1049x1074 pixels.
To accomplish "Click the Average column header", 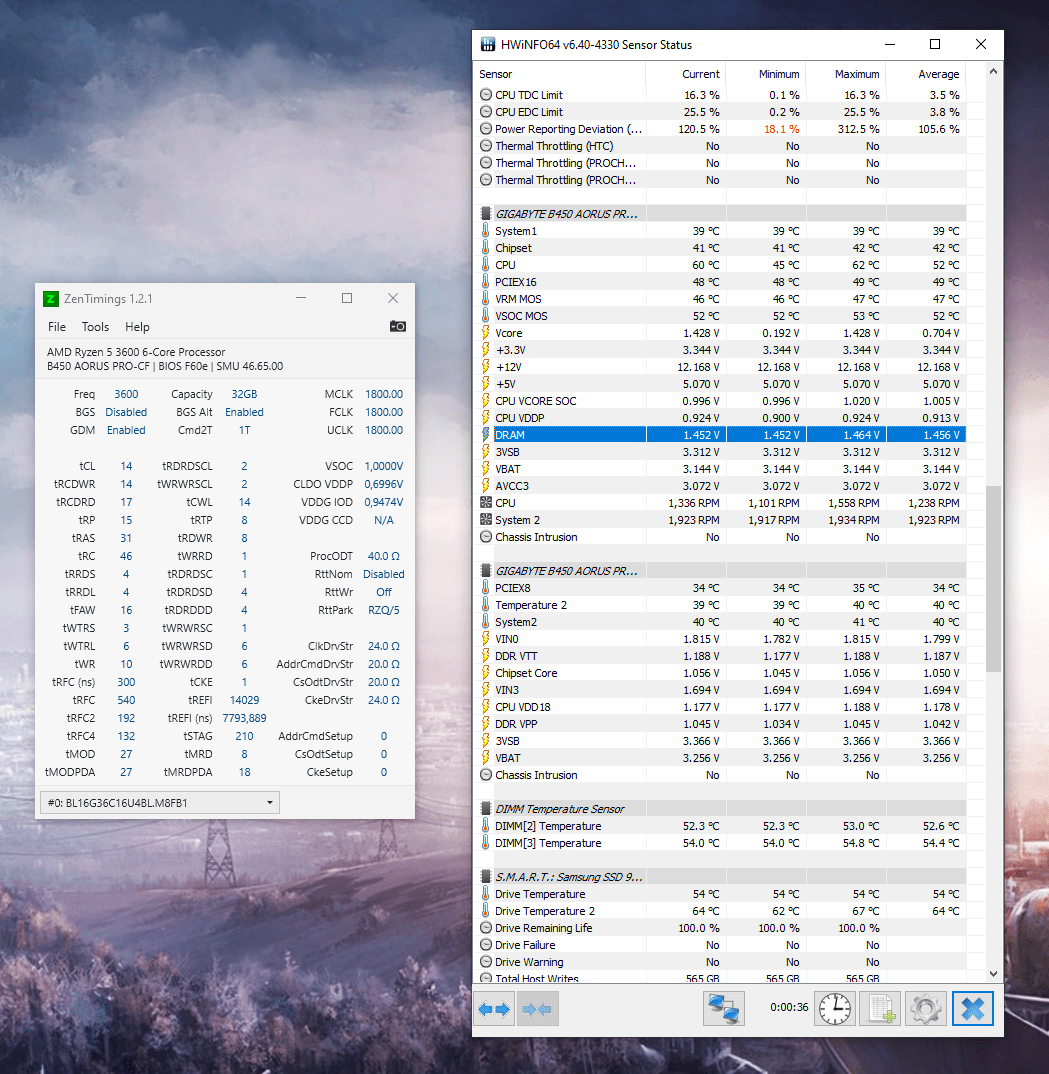I will (x=926, y=74).
